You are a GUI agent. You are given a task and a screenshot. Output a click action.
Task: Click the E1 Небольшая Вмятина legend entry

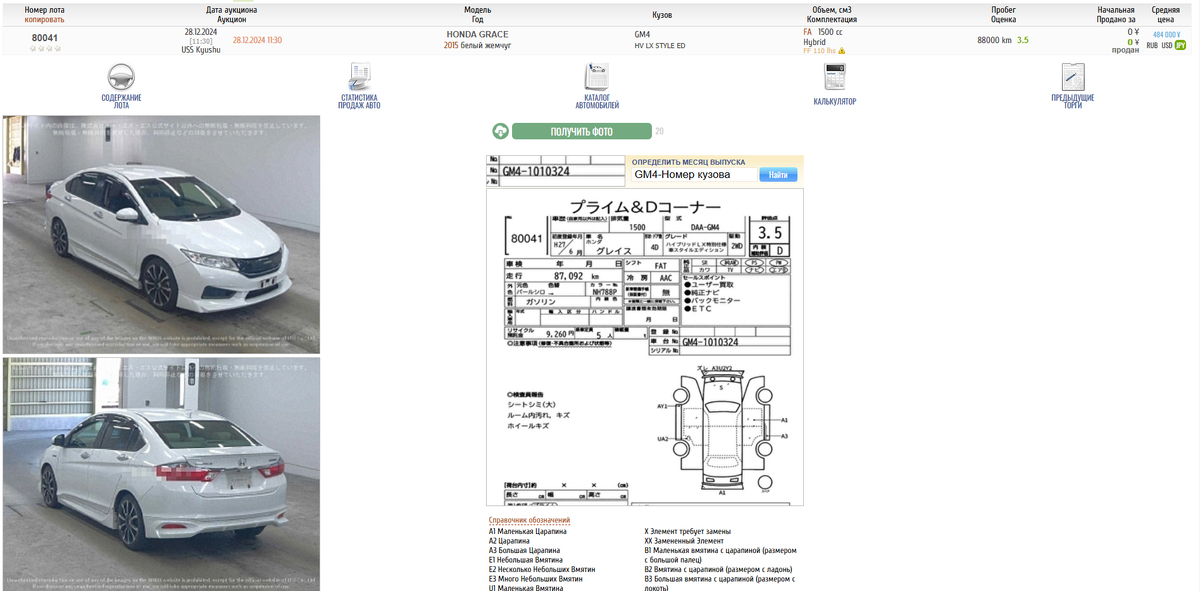pos(525,560)
